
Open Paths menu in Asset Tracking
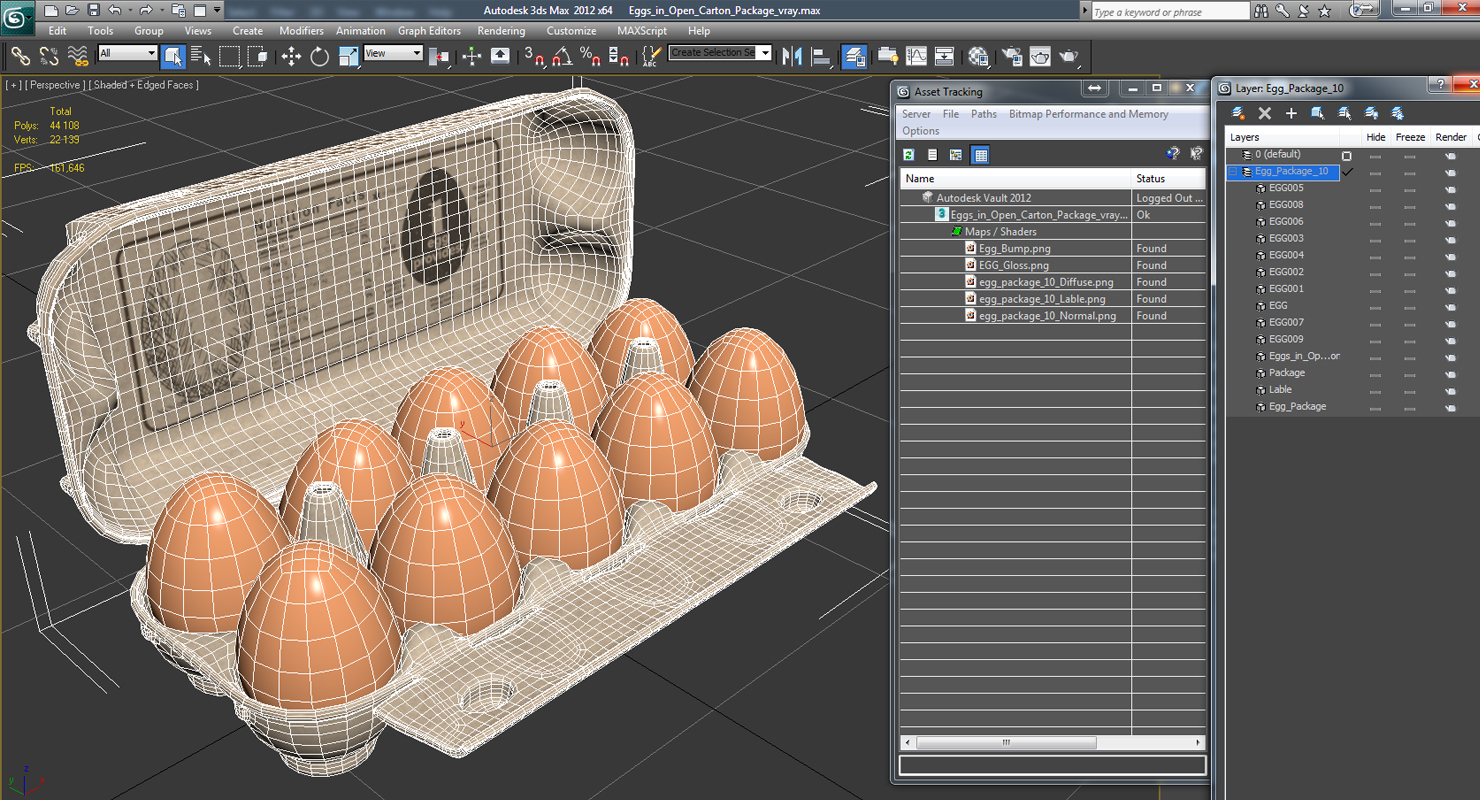pos(984,114)
